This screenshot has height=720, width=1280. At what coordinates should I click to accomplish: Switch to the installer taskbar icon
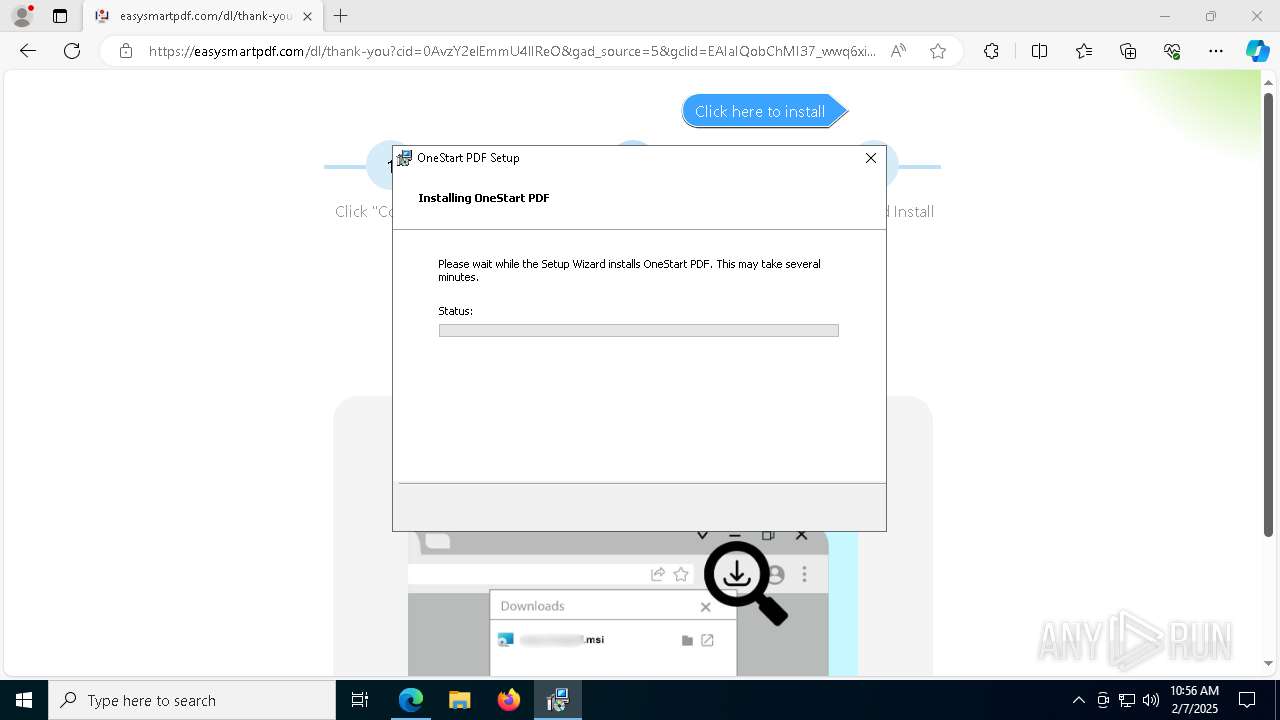coord(558,700)
